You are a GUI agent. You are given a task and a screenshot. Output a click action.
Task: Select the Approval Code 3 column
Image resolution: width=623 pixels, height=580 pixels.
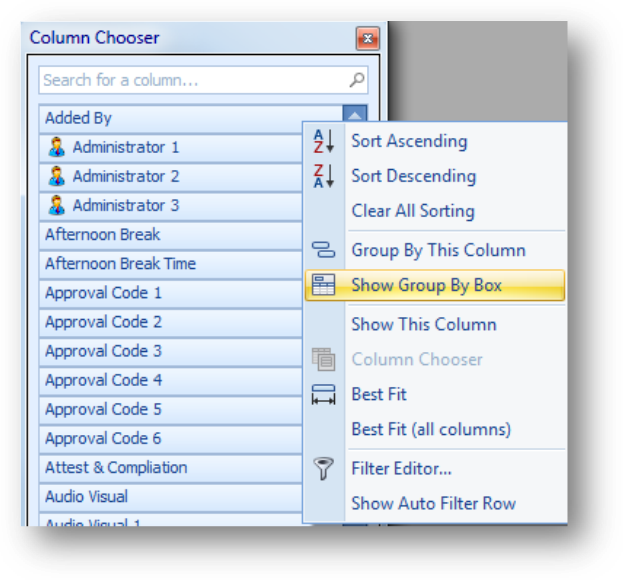coord(171,351)
